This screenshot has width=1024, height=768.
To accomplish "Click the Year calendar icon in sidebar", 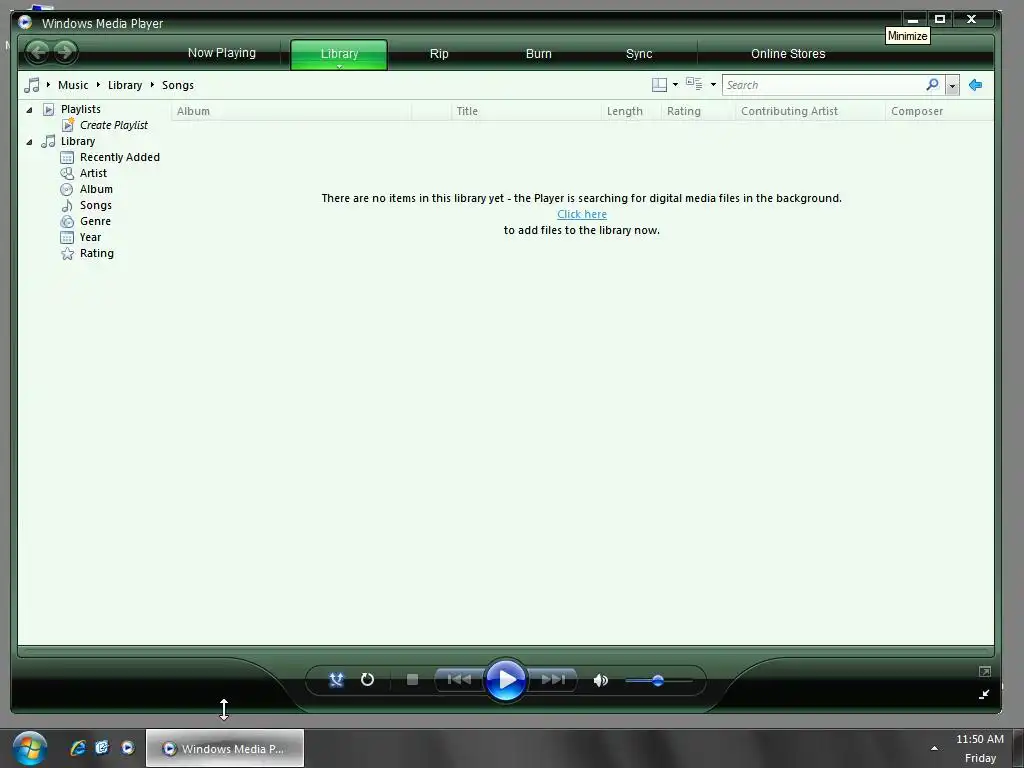I will (x=67, y=237).
